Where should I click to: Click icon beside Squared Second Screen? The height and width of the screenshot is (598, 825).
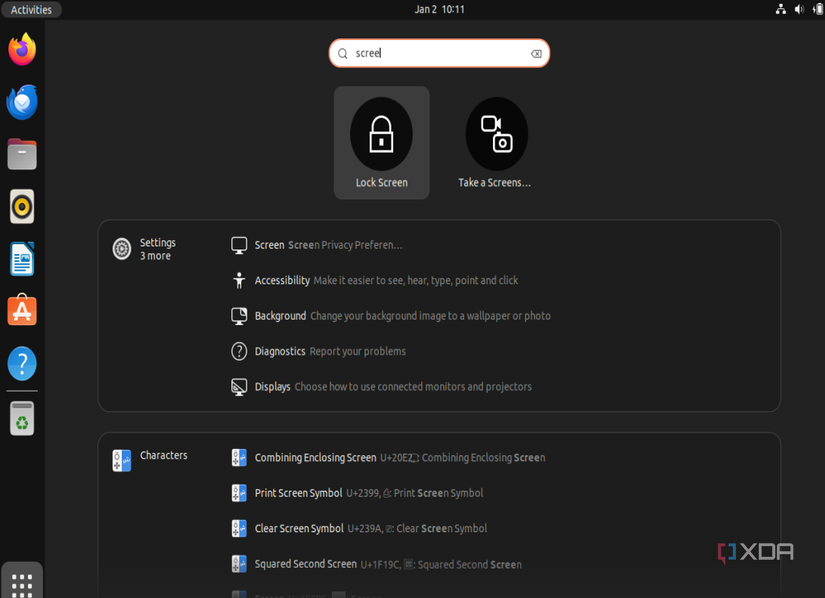(x=239, y=564)
